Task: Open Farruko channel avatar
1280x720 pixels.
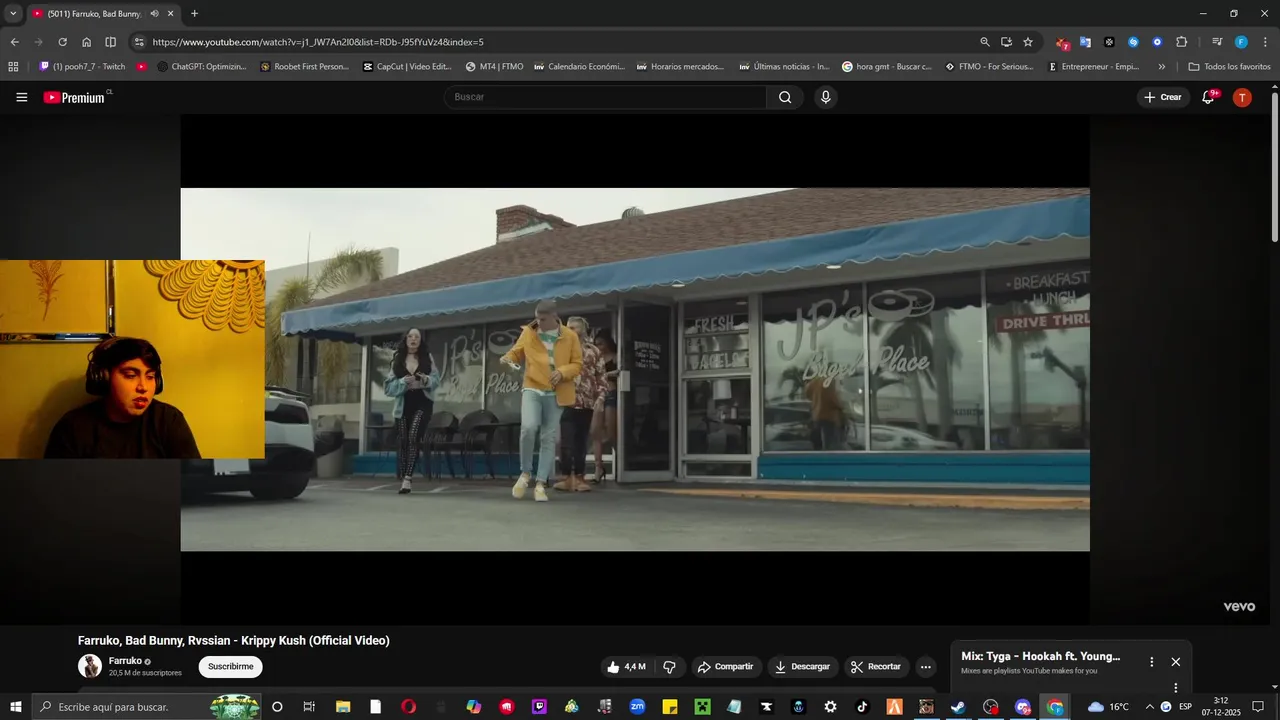Action: click(90, 666)
